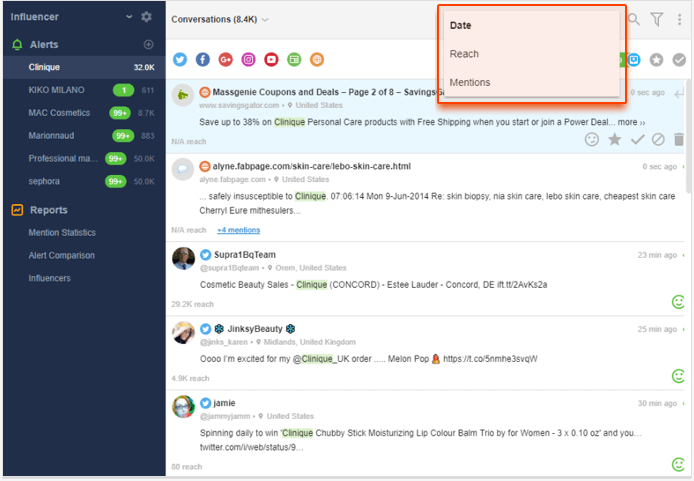
Task: Open the Influencers report
Action: coord(50,278)
